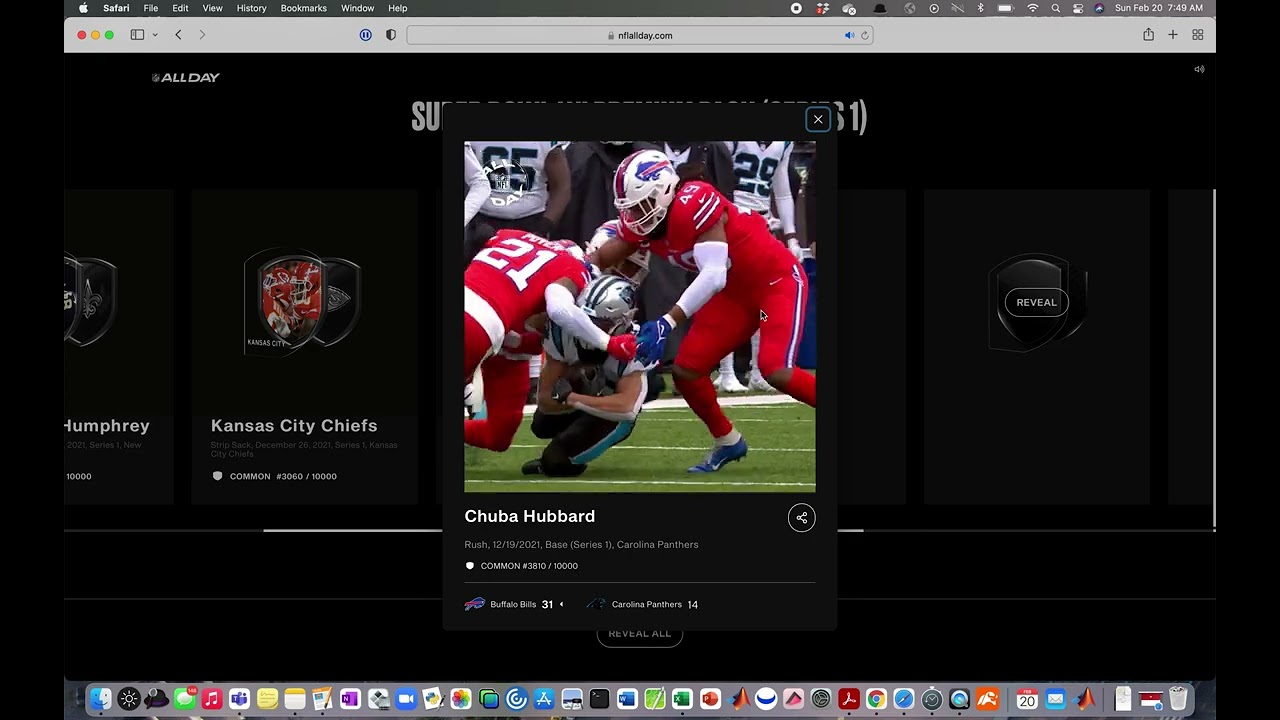Click the blue pause extension icon
The image size is (1280, 720).
click(x=366, y=35)
